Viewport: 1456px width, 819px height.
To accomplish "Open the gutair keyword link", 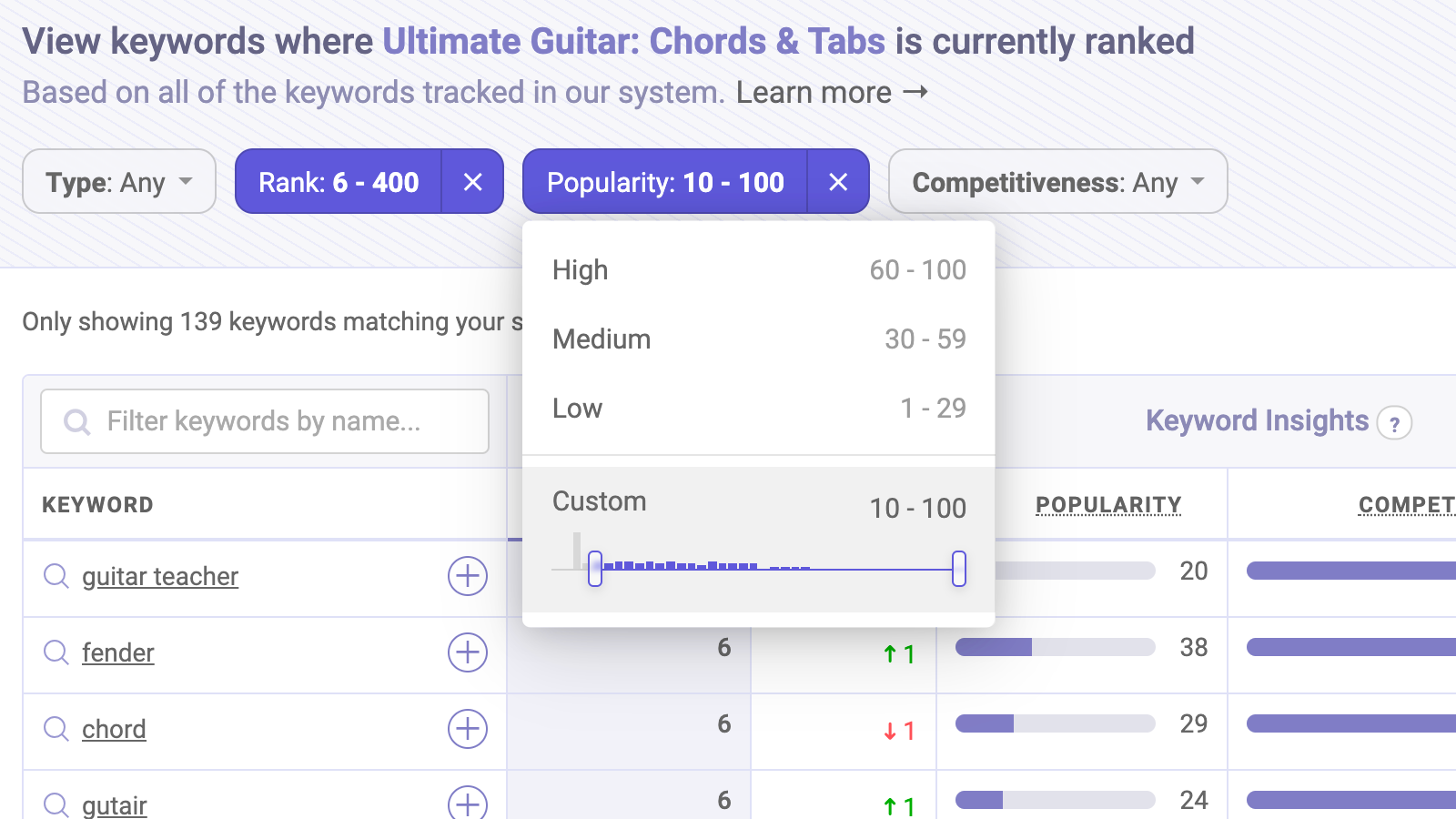I will (115, 805).
